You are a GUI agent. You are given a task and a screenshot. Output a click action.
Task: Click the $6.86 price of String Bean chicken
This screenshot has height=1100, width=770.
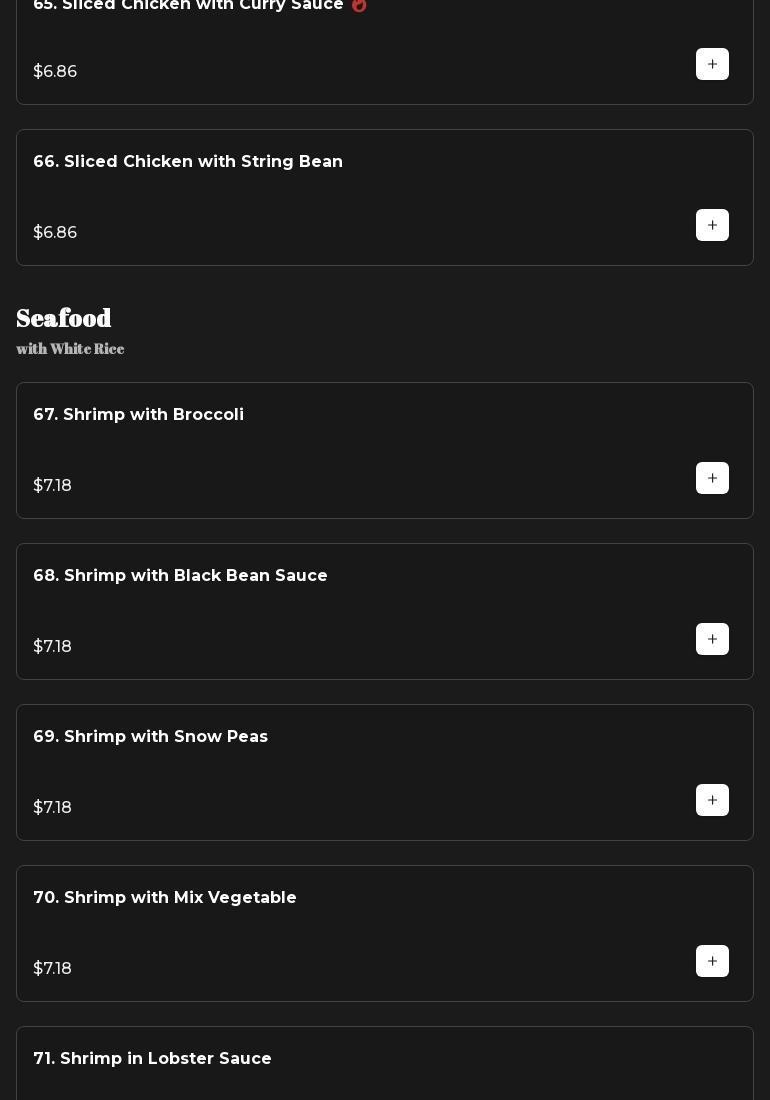55,233
